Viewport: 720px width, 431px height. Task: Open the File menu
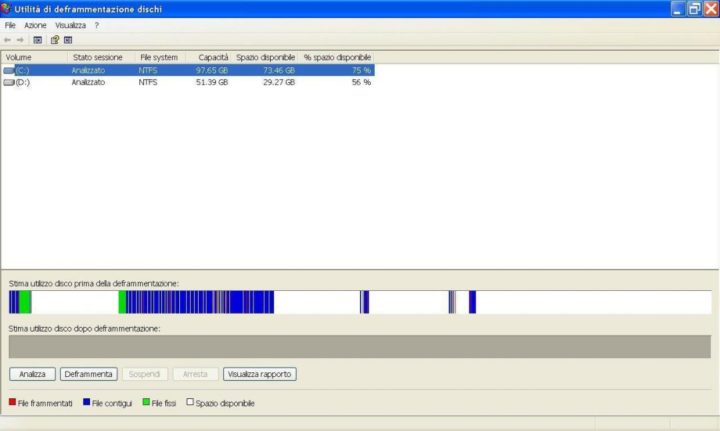(x=10, y=25)
